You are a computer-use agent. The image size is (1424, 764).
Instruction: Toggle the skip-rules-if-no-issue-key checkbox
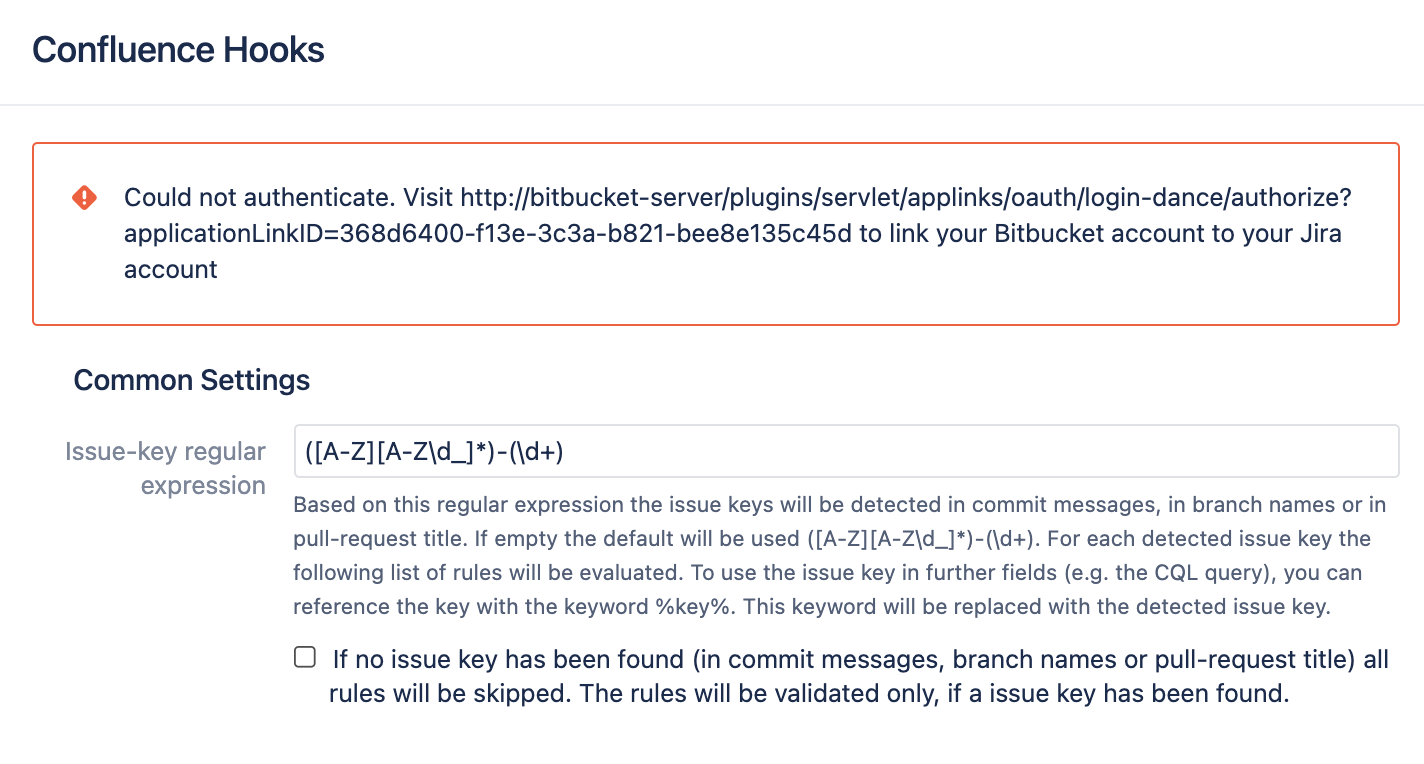coord(305,658)
